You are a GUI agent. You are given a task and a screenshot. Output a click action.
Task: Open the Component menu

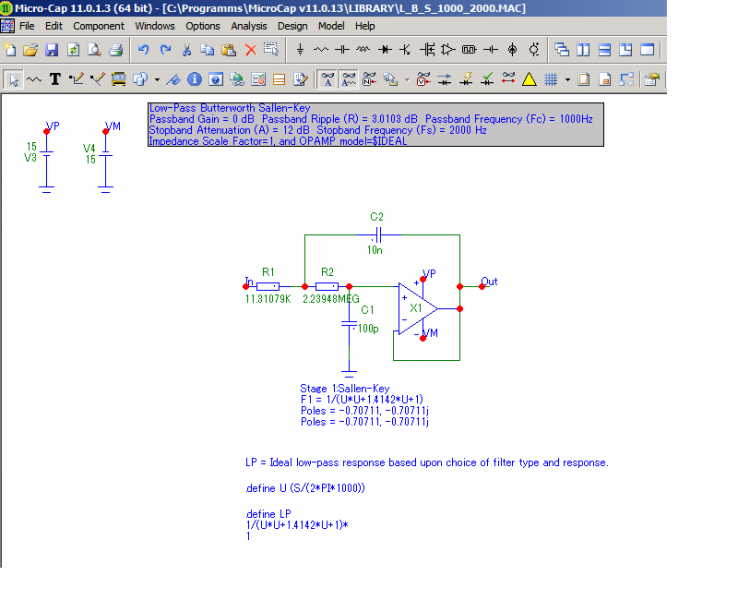[x=98, y=25]
